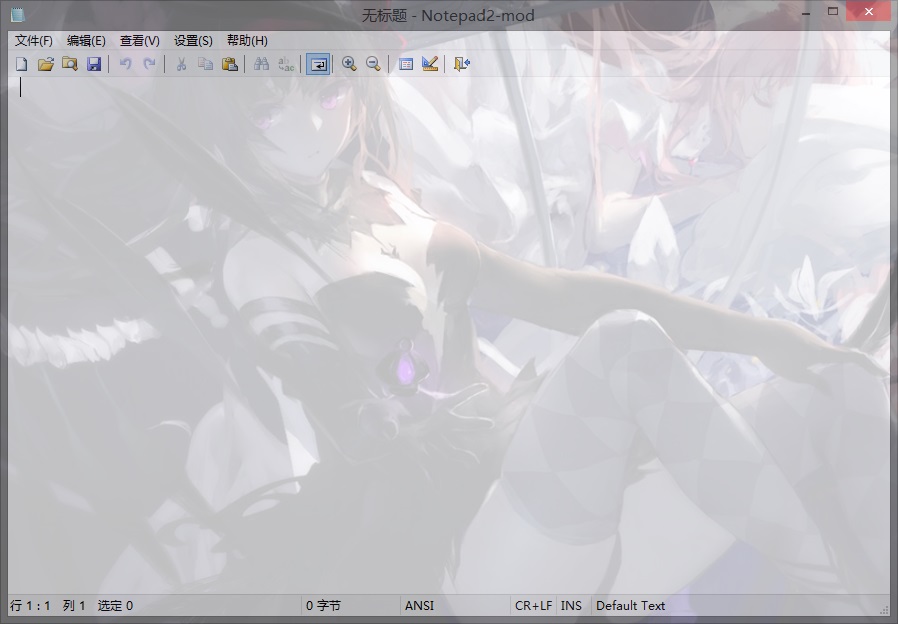Toggle the Word Wrap toolbar button
The height and width of the screenshot is (624, 898).
[318, 64]
